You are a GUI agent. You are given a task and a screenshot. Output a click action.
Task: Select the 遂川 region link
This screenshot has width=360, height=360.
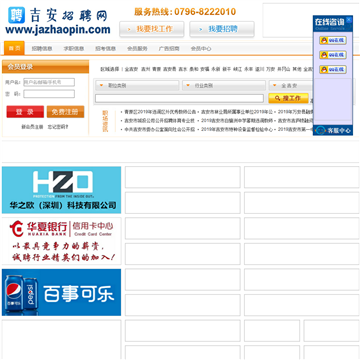pyautogui.click(x=259, y=69)
